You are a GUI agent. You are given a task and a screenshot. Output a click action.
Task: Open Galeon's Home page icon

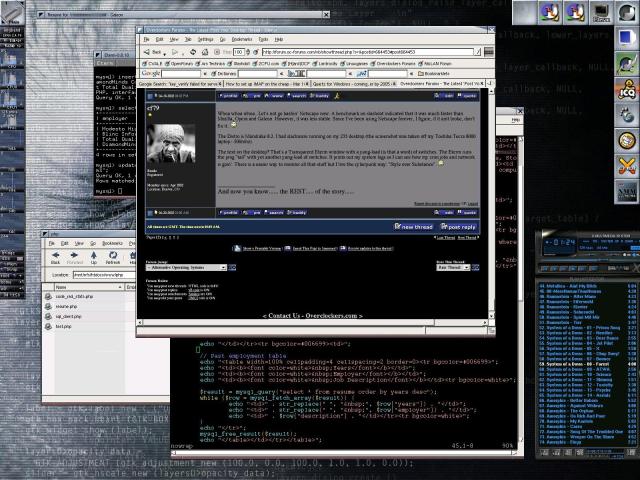click(205, 52)
